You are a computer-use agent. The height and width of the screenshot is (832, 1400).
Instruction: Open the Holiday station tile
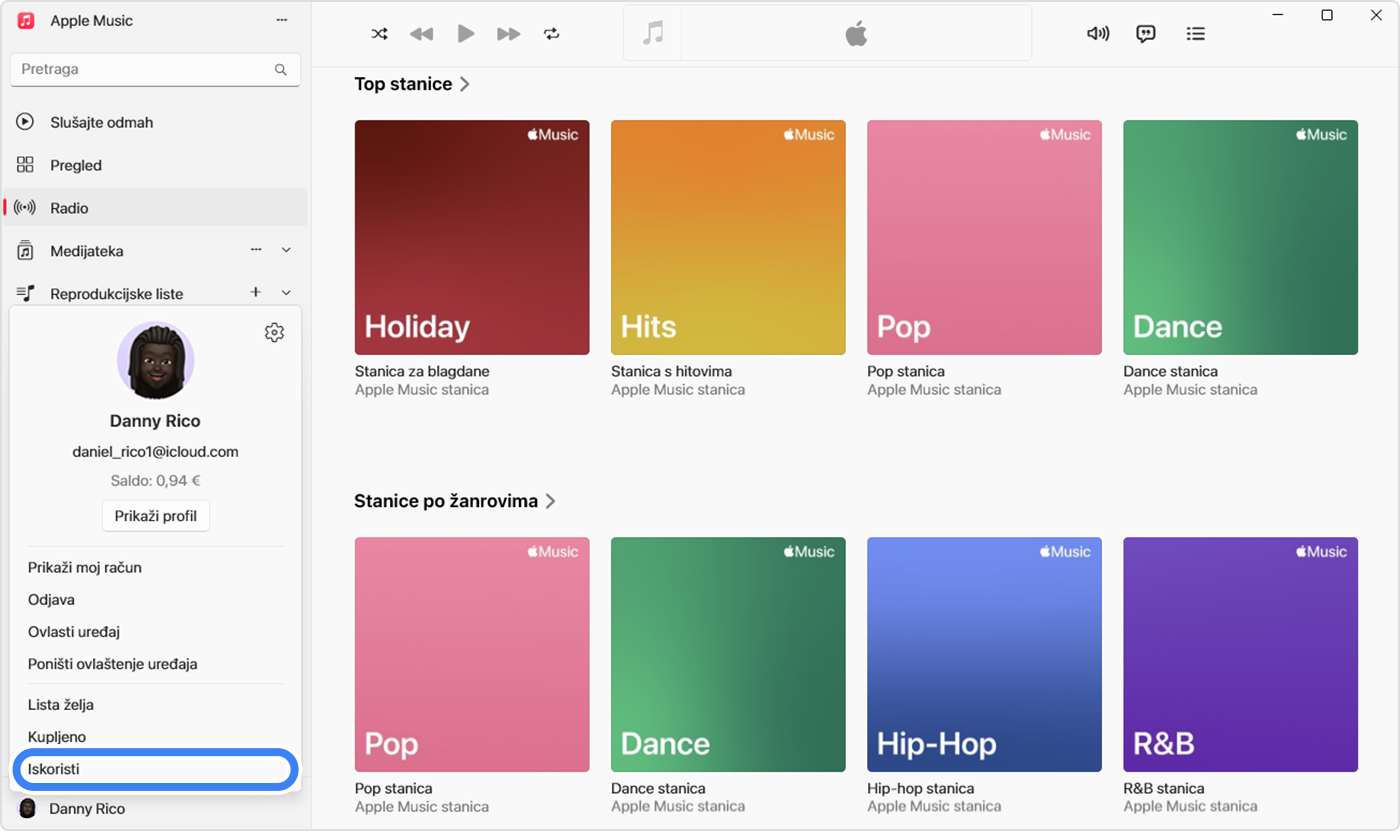pos(472,237)
